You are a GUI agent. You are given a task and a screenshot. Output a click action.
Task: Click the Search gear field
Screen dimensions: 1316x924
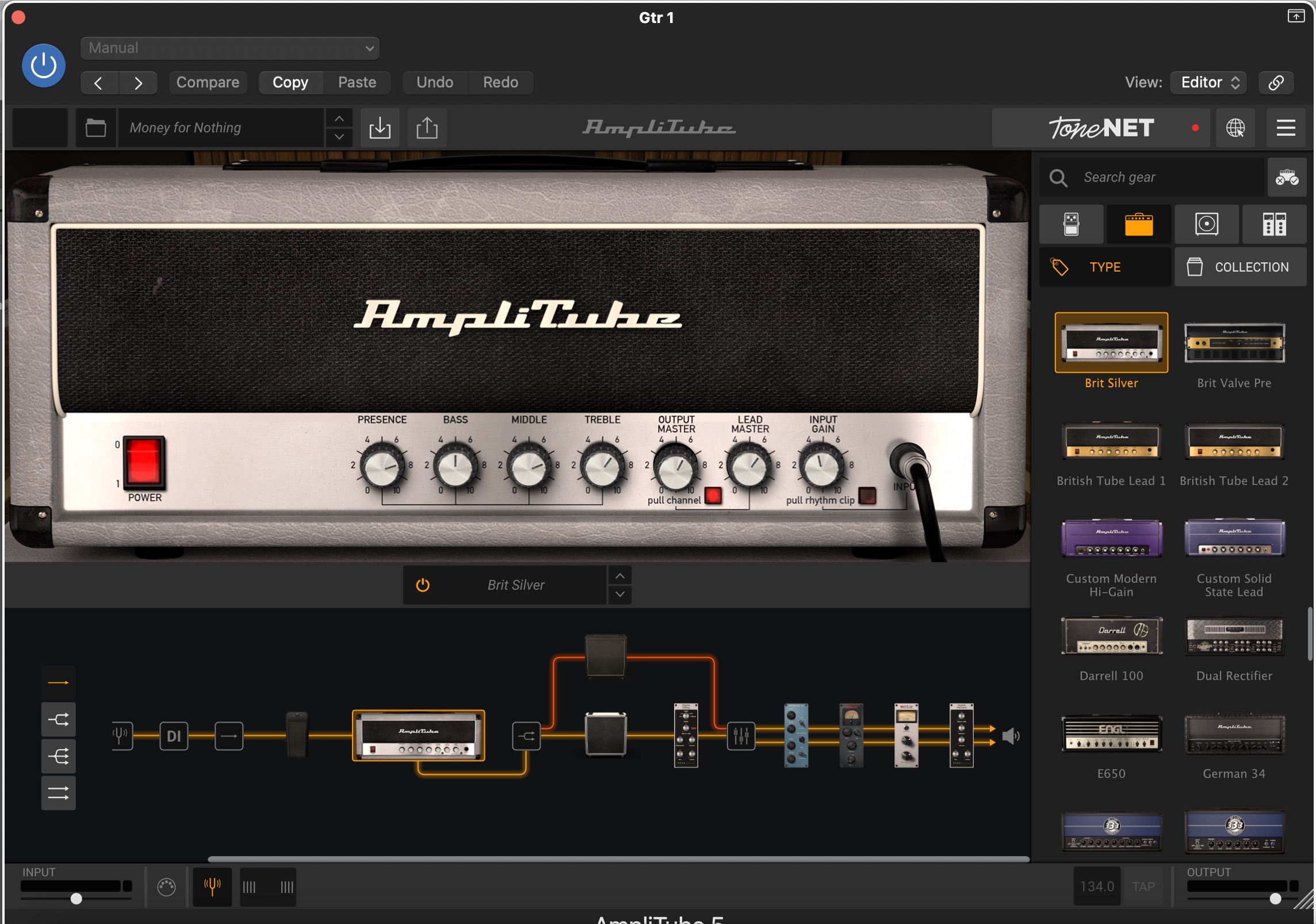tap(1151, 177)
